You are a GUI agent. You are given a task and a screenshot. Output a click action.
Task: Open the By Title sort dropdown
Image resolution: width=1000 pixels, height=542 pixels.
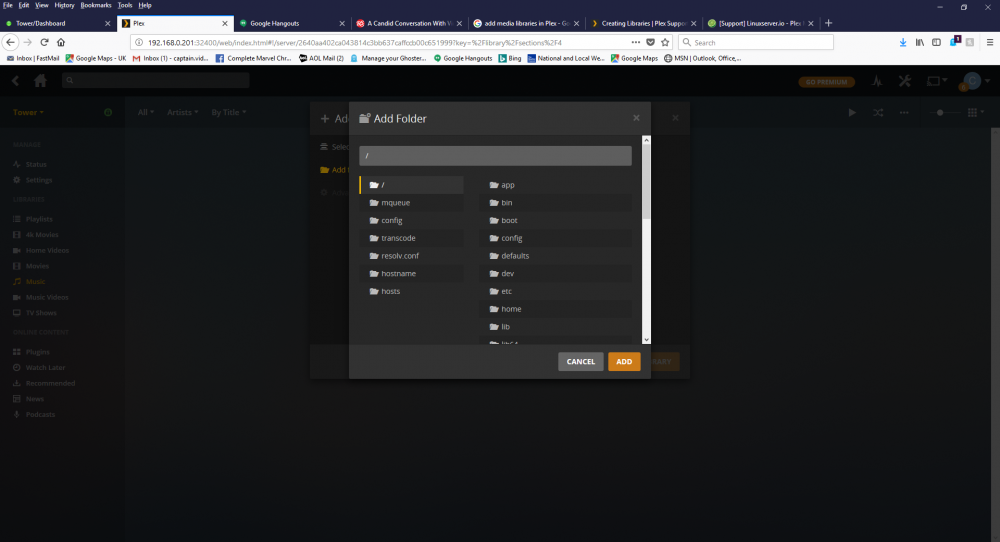point(229,112)
